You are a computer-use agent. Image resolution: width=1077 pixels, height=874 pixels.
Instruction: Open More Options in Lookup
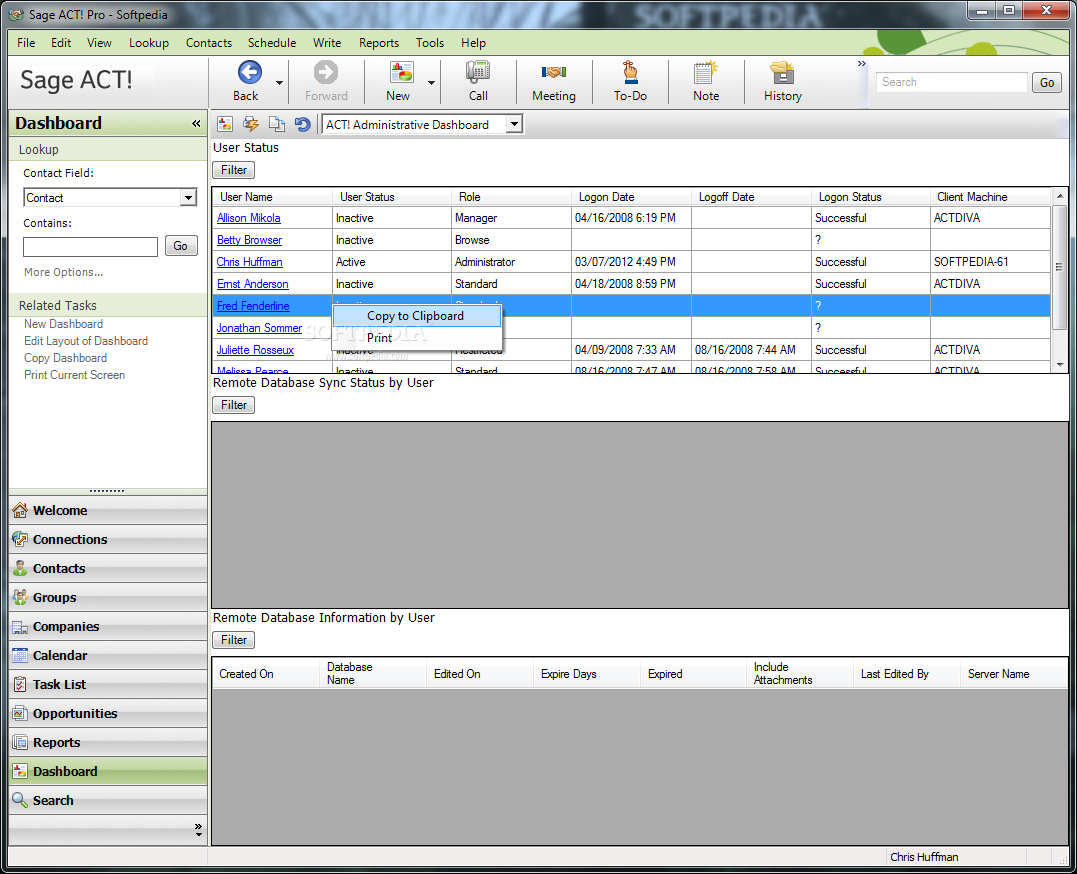tap(63, 272)
